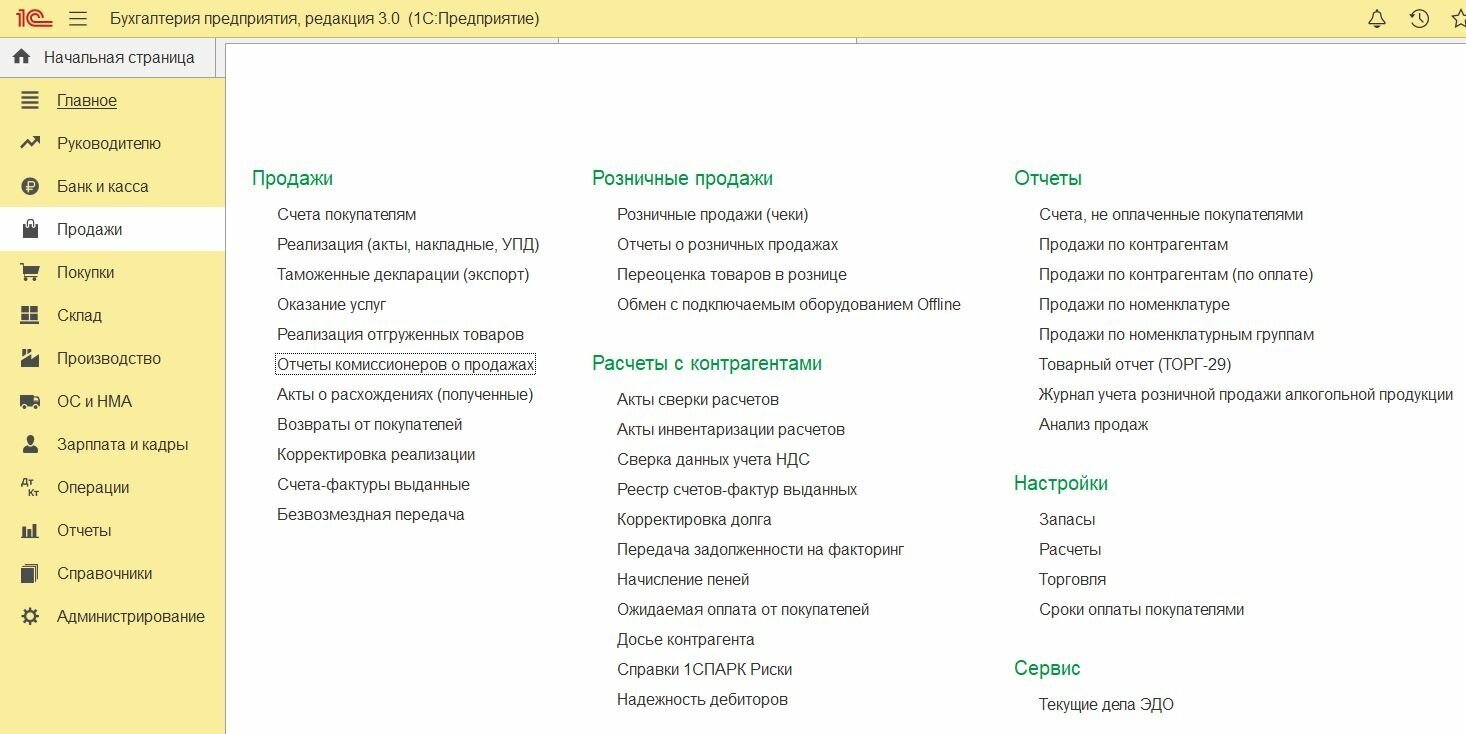Open the hamburger main menu
The height and width of the screenshot is (734, 1466).
pyautogui.click(x=78, y=19)
